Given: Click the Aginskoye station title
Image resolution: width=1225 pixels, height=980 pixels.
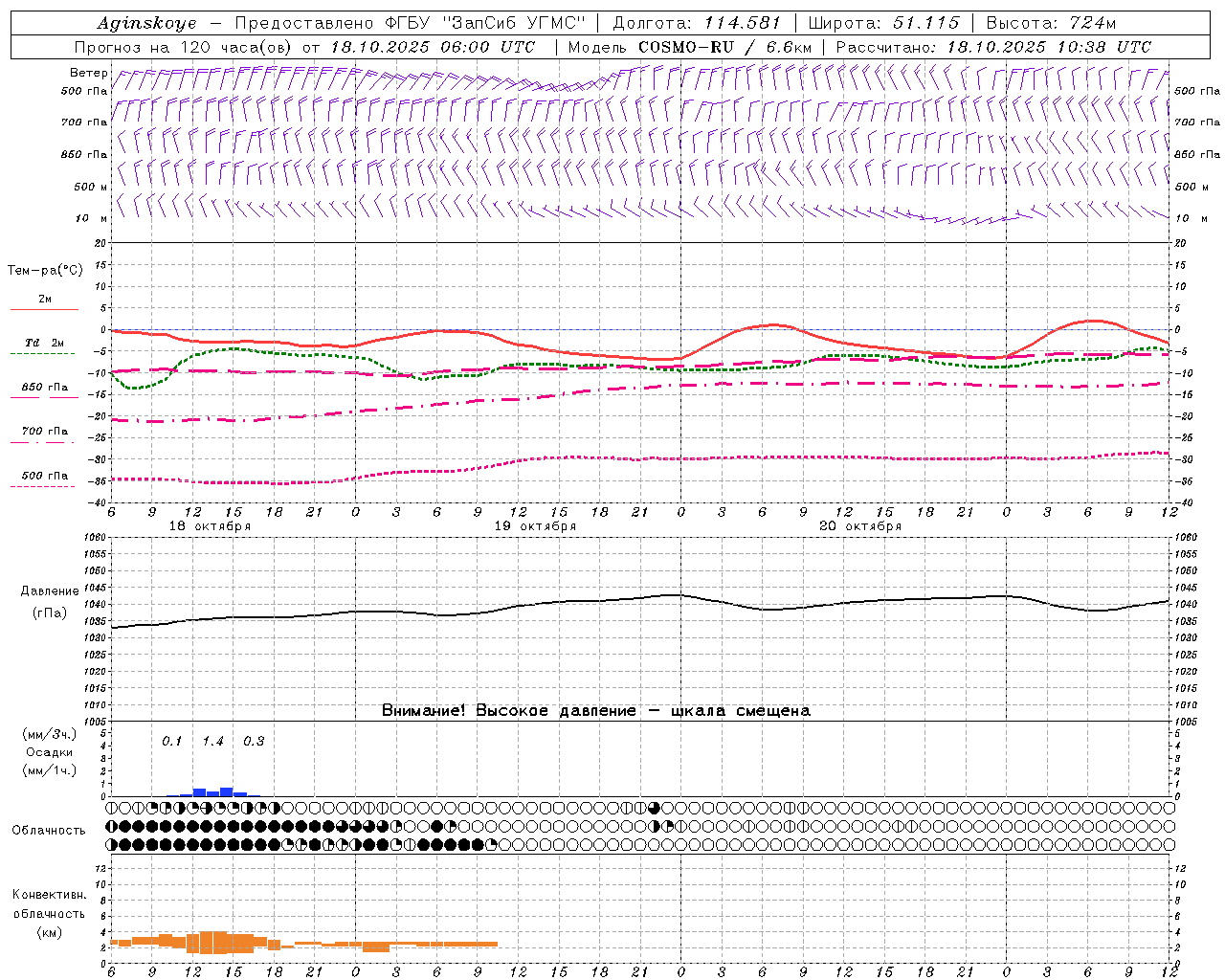Looking at the screenshot, I should click(x=146, y=23).
